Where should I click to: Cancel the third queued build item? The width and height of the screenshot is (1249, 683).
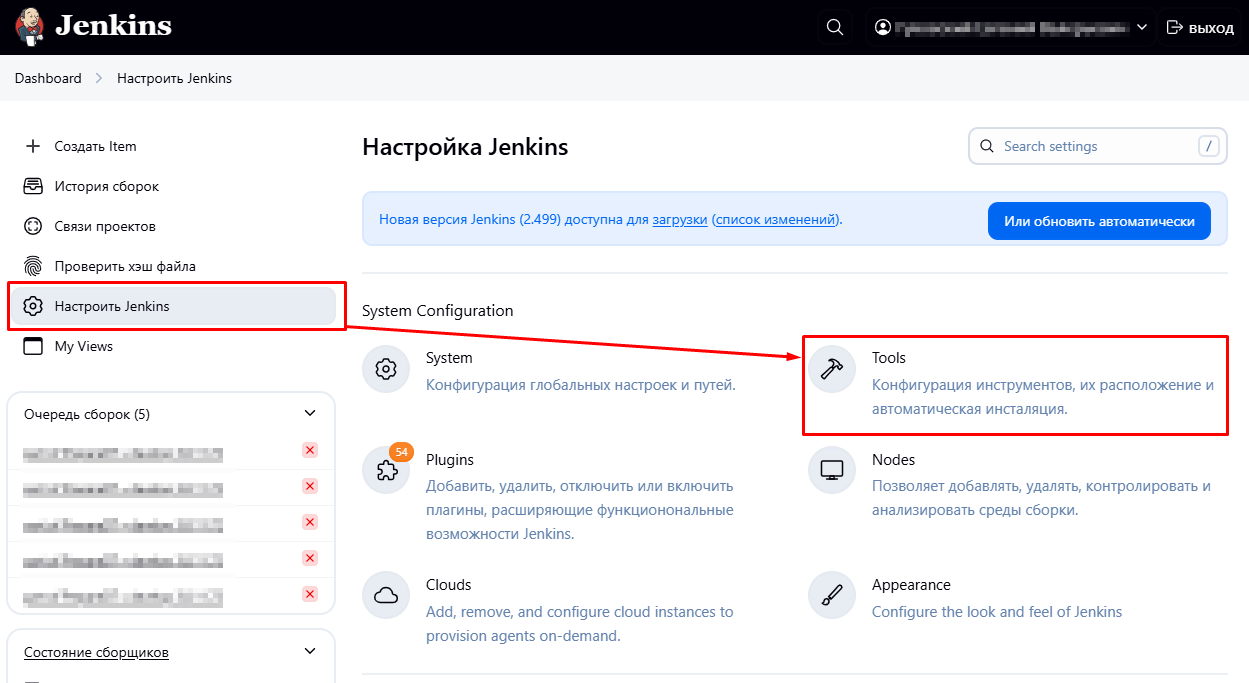tap(310, 522)
